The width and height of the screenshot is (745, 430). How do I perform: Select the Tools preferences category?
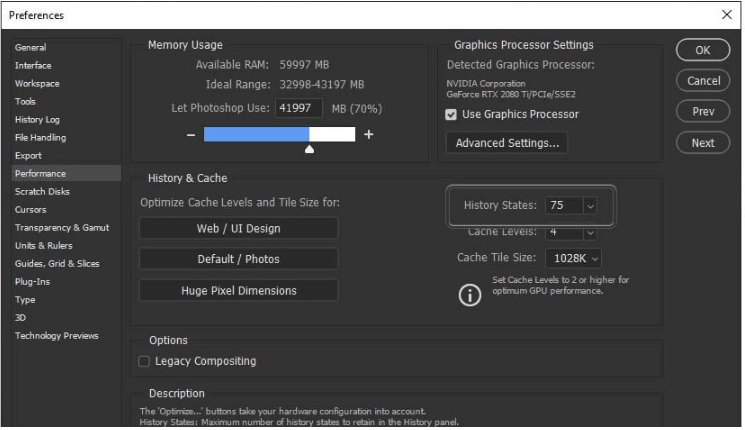[x=25, y=102]
